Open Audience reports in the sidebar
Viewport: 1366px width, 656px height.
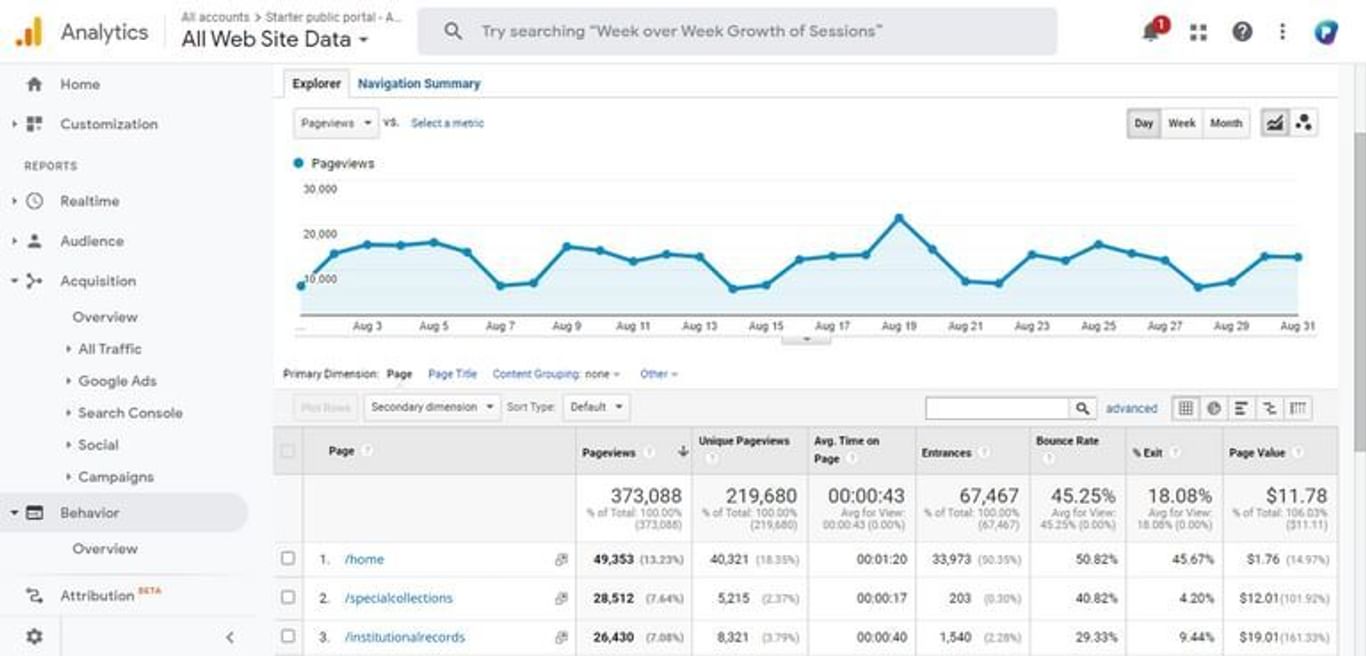click(91, 241)
